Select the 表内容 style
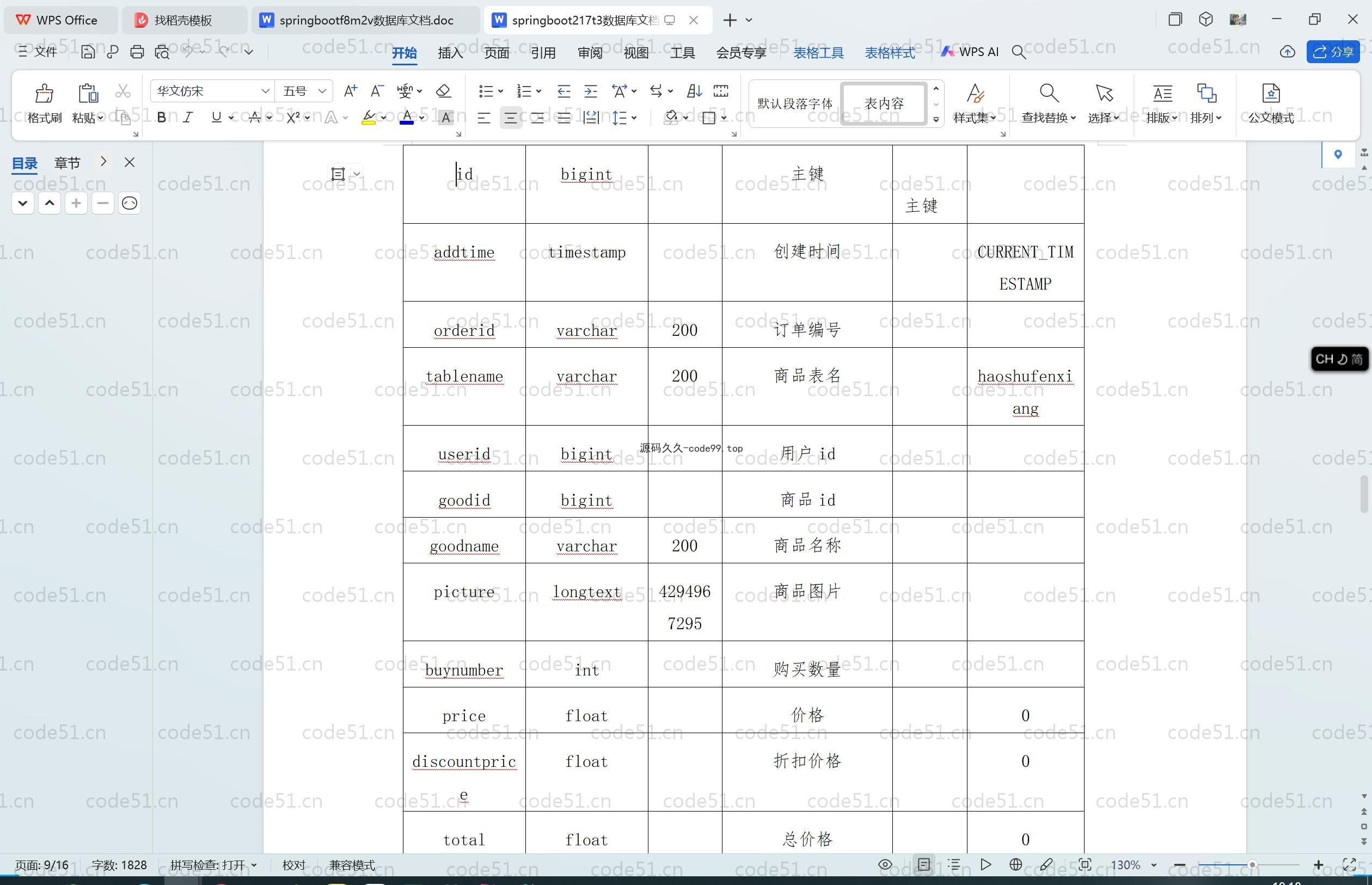 pyautogui.click(x=884, y=103)
